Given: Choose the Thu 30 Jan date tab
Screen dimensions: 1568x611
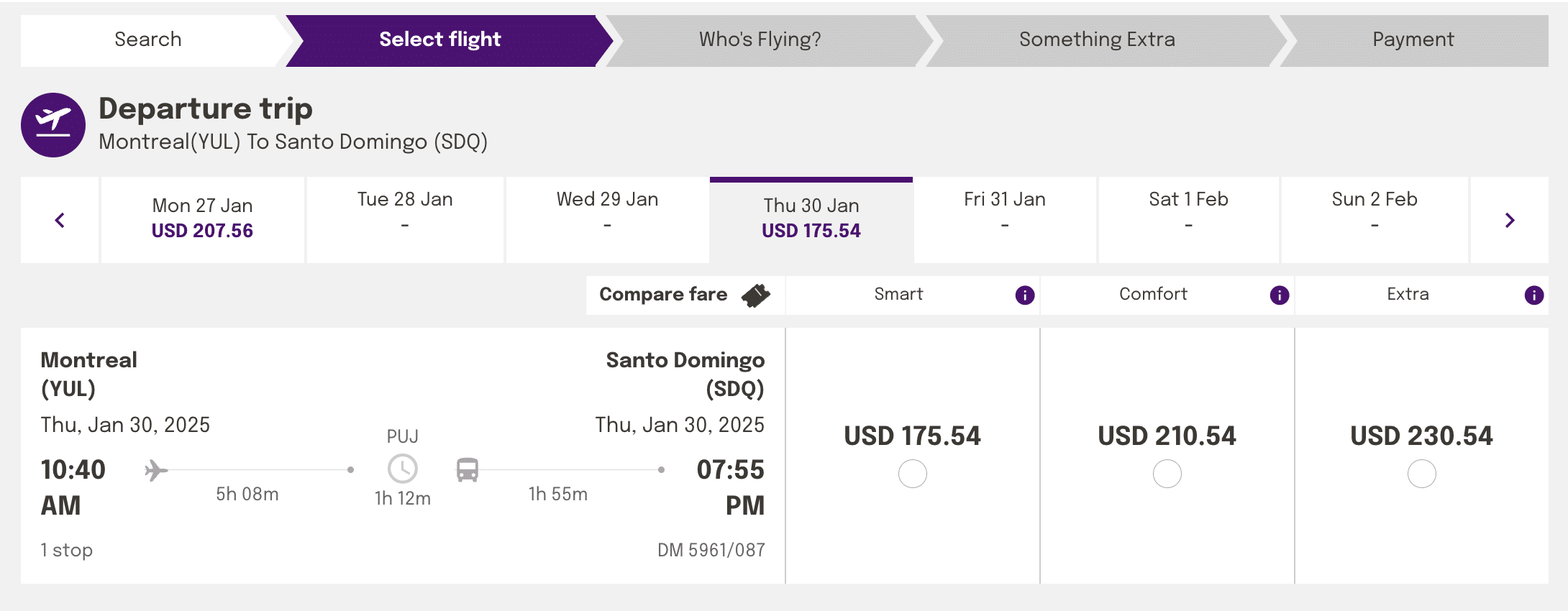Looking at the screenshot, I should click(x=811, y=219).
